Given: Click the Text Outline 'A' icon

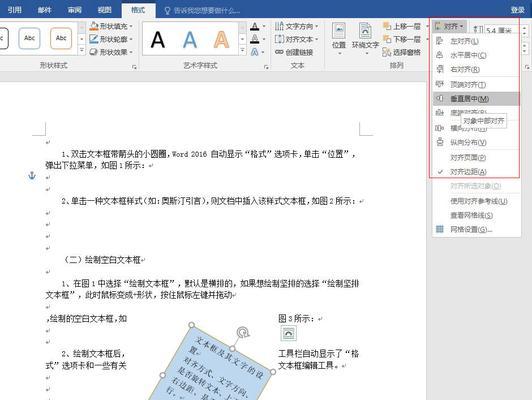Looking at the screenshot, I should click(x=254, y=39).
